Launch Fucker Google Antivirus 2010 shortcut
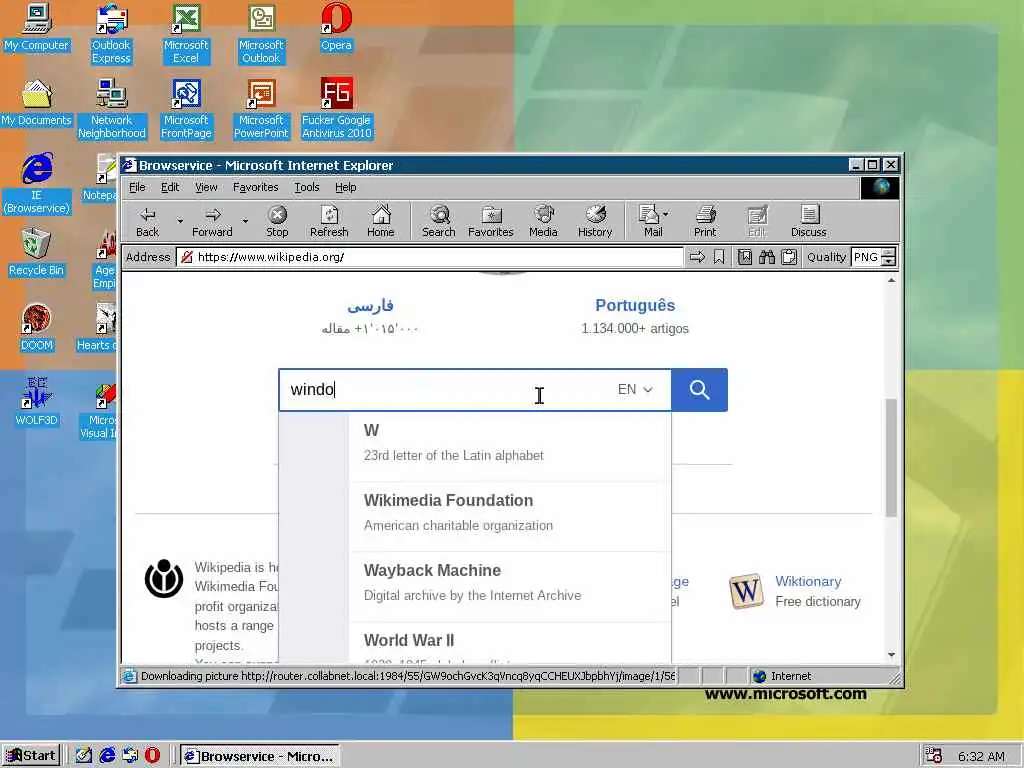 click(336, 109)
